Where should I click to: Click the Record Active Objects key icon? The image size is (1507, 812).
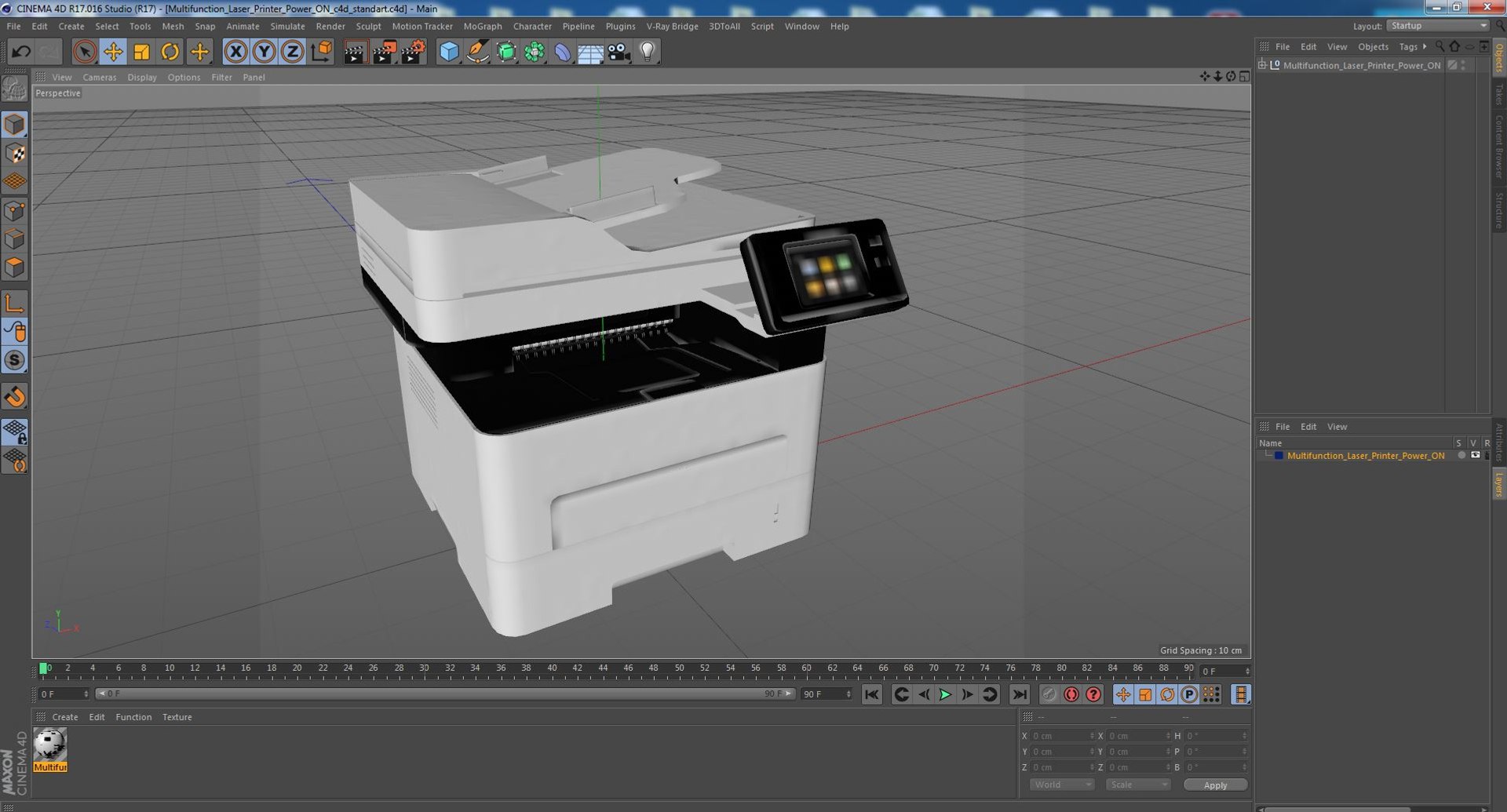[1049, 694]
